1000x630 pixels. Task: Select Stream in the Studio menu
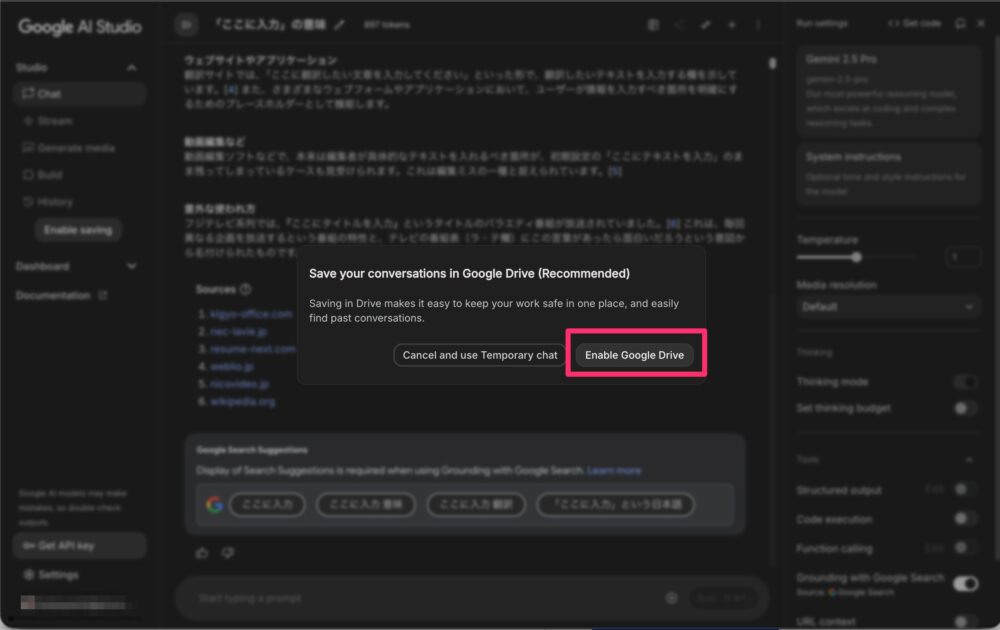(x=54, y=121)
